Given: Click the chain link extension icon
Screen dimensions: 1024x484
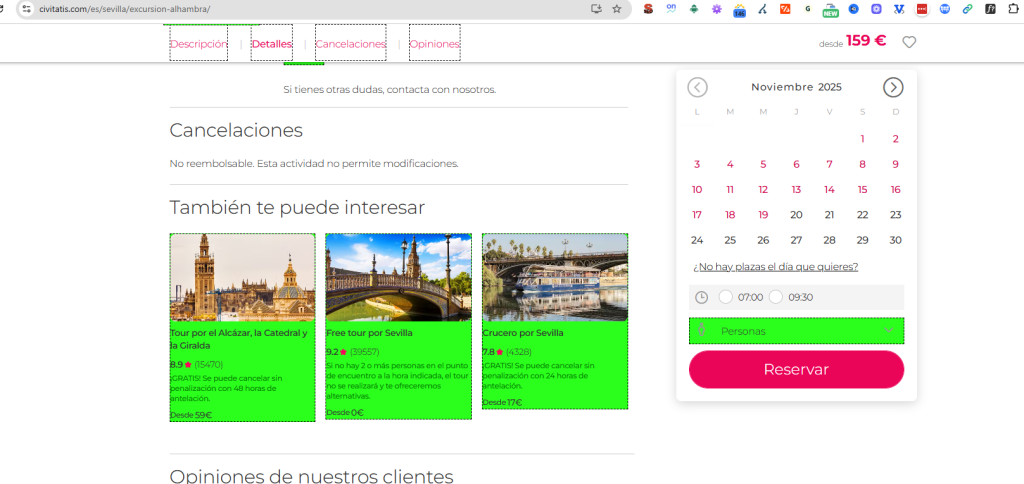Looking at the screenshot, I should [967, 9].
